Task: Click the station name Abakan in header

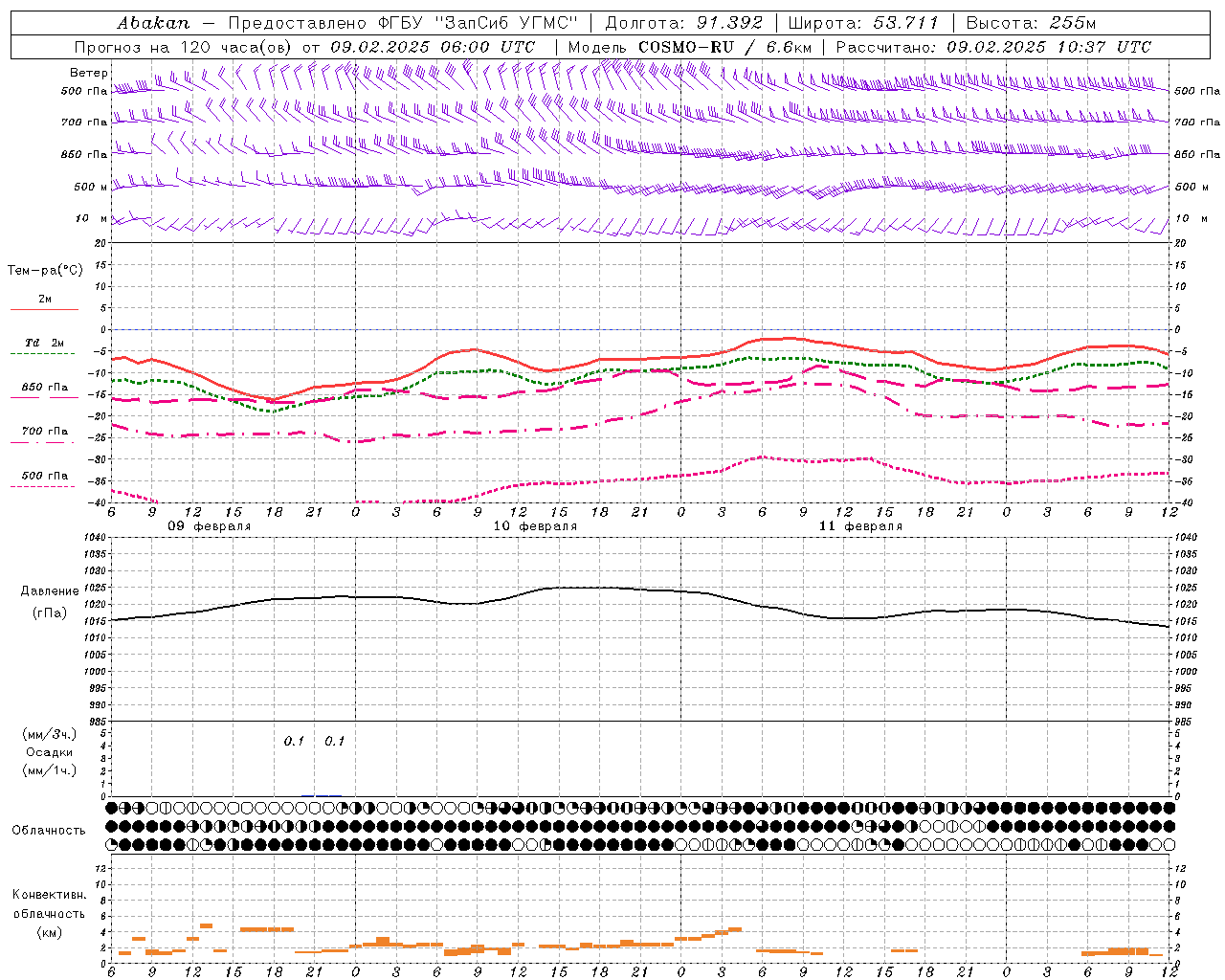Action: pyautogui.click(x=153, y=23)
